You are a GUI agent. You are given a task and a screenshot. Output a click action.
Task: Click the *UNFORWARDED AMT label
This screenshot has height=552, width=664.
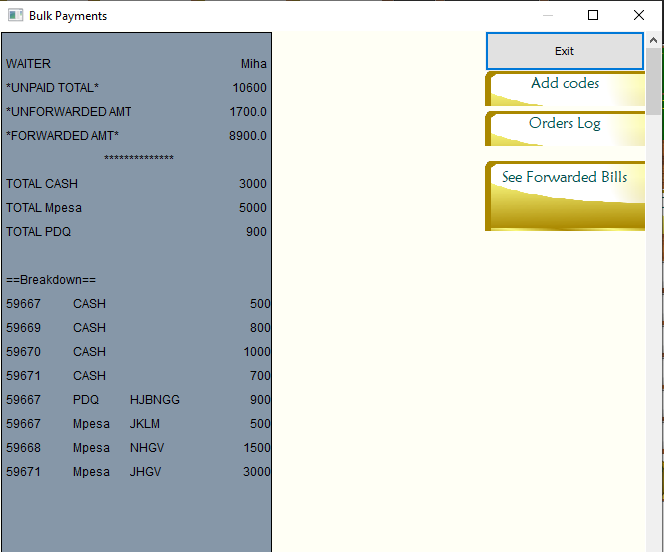[x=69, y=112]
